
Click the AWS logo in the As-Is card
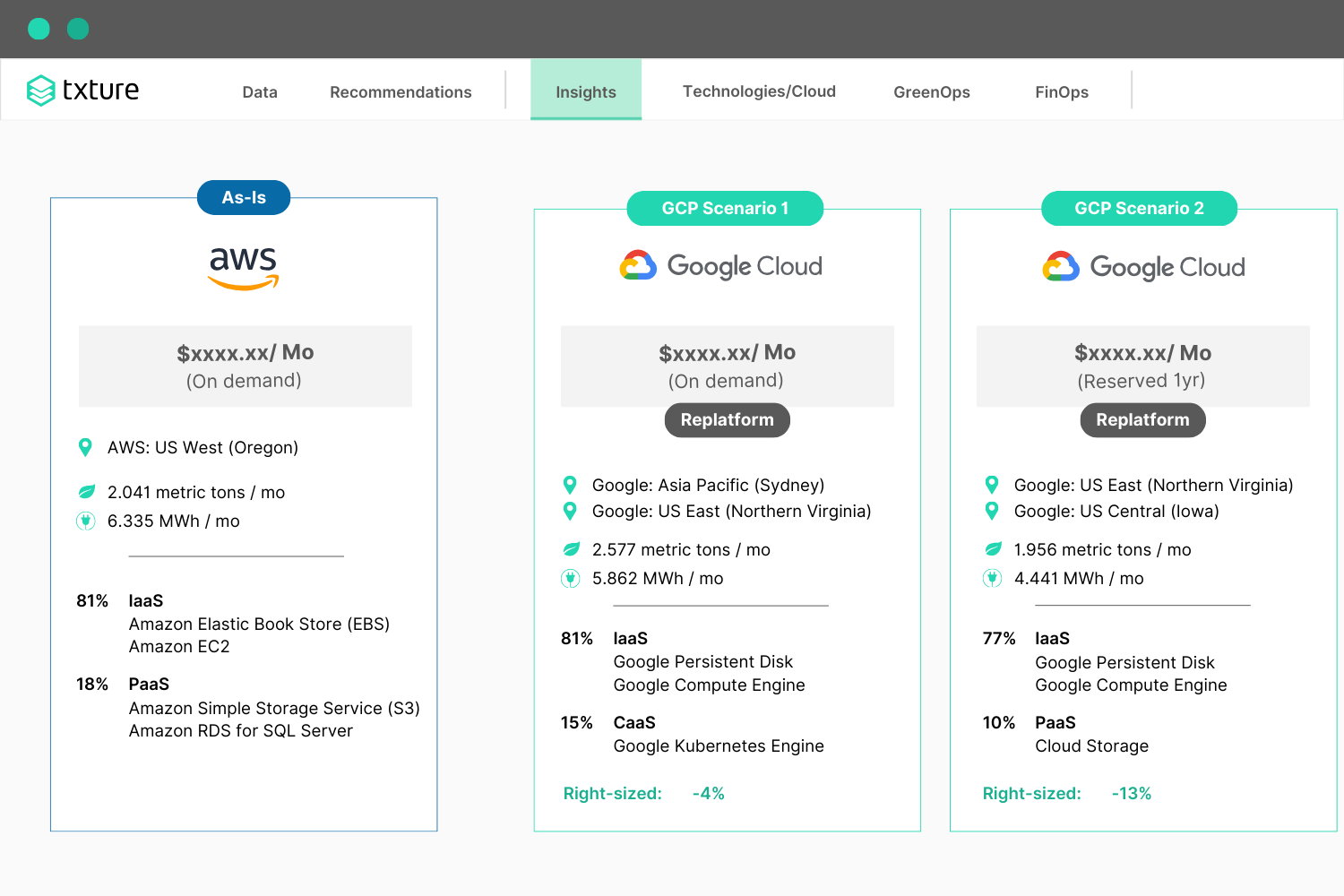(243, 268)
